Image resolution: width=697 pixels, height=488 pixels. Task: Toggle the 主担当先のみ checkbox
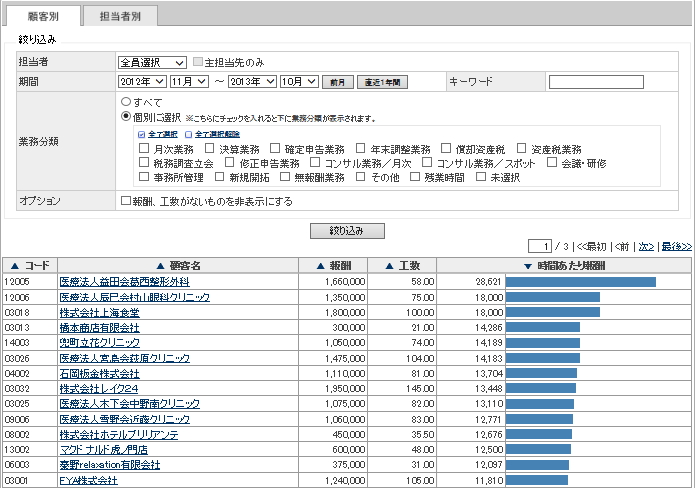click(198, 62)
